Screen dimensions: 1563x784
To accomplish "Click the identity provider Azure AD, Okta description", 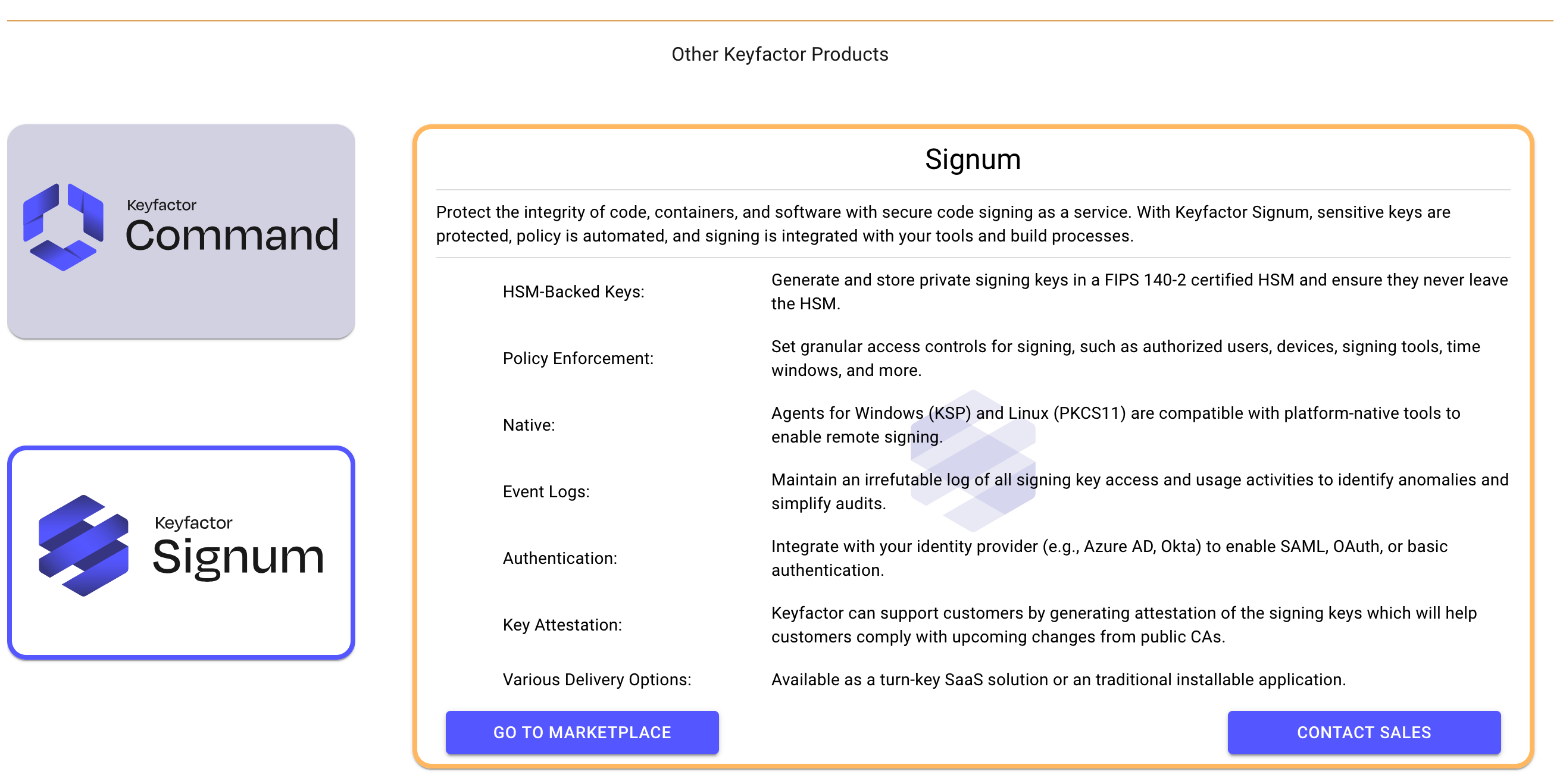I will [x=1109, y=559].
